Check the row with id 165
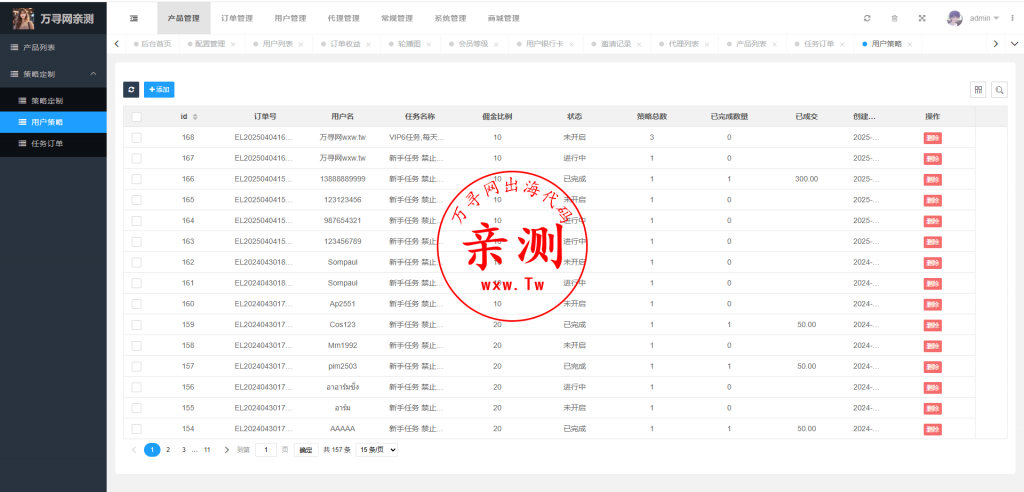1024x492 pixels. coord(136,200)
